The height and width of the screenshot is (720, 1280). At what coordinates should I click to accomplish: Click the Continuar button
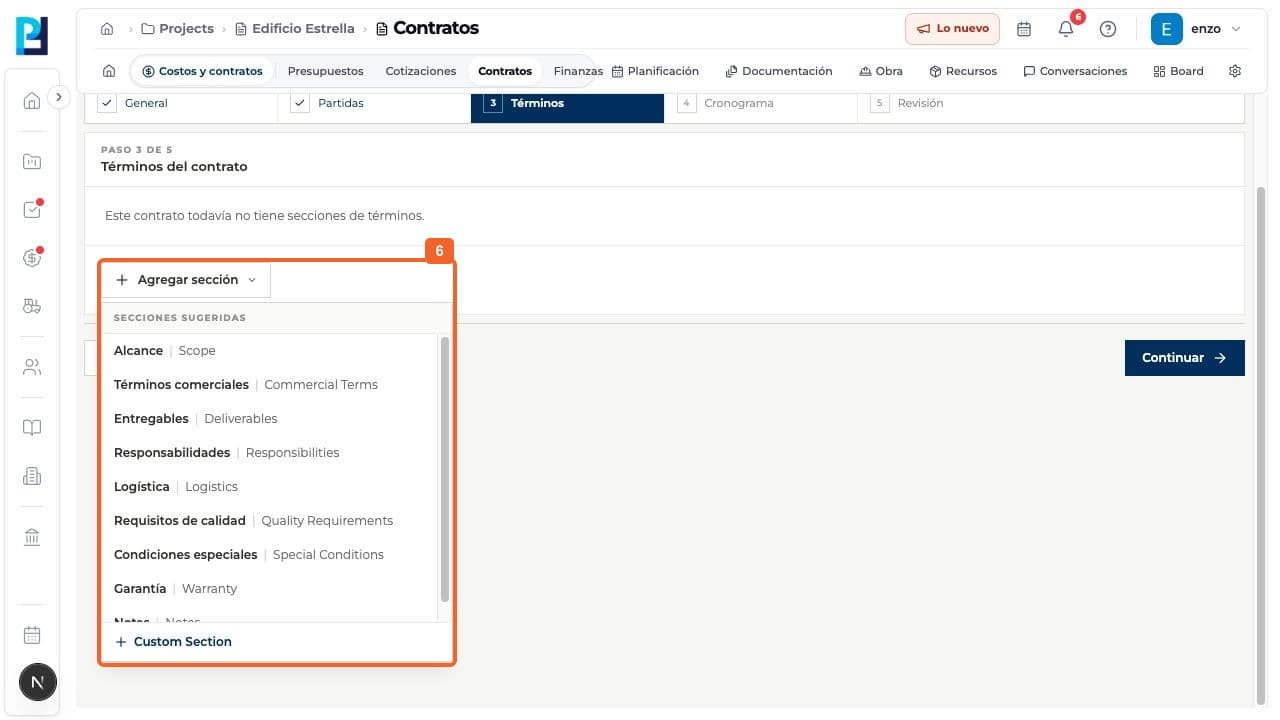[1184, 358]
